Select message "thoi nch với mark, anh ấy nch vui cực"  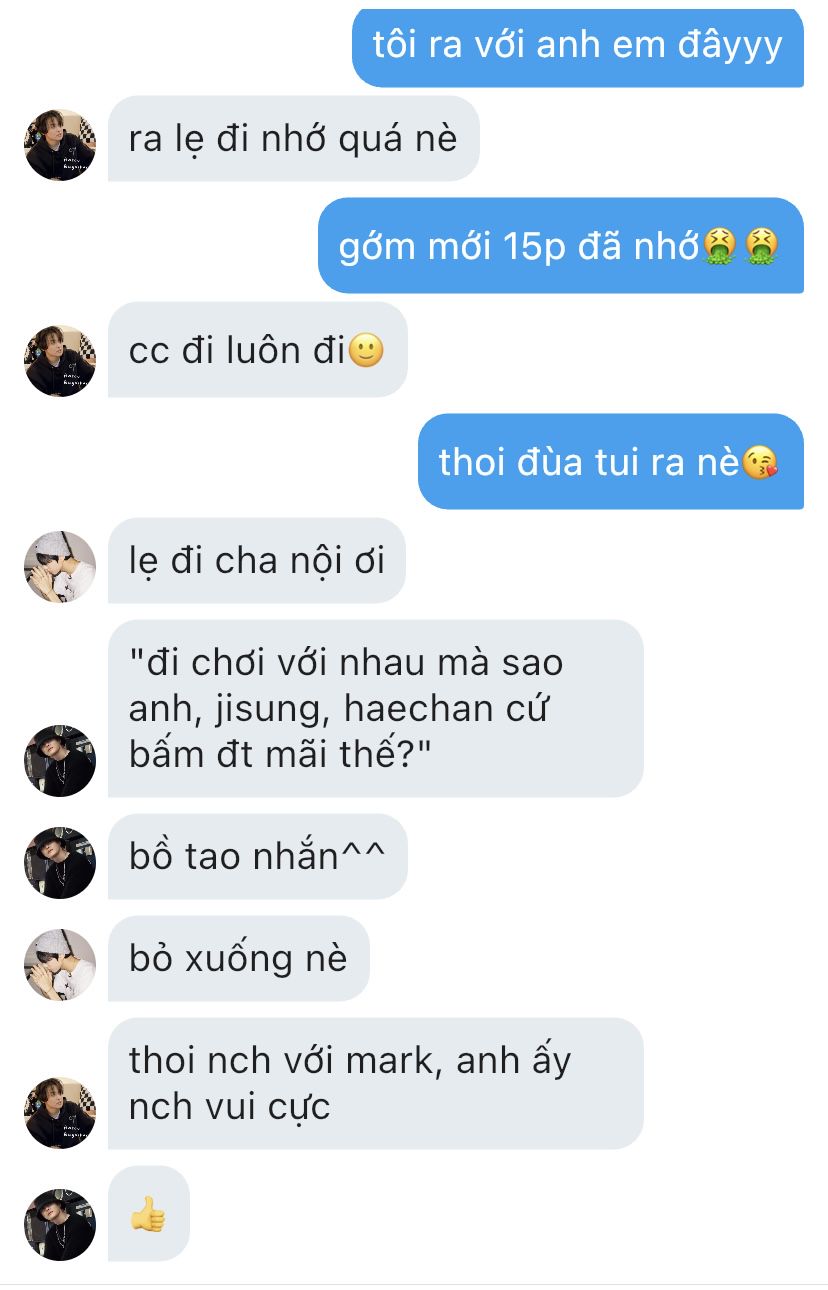[375, 1083]
